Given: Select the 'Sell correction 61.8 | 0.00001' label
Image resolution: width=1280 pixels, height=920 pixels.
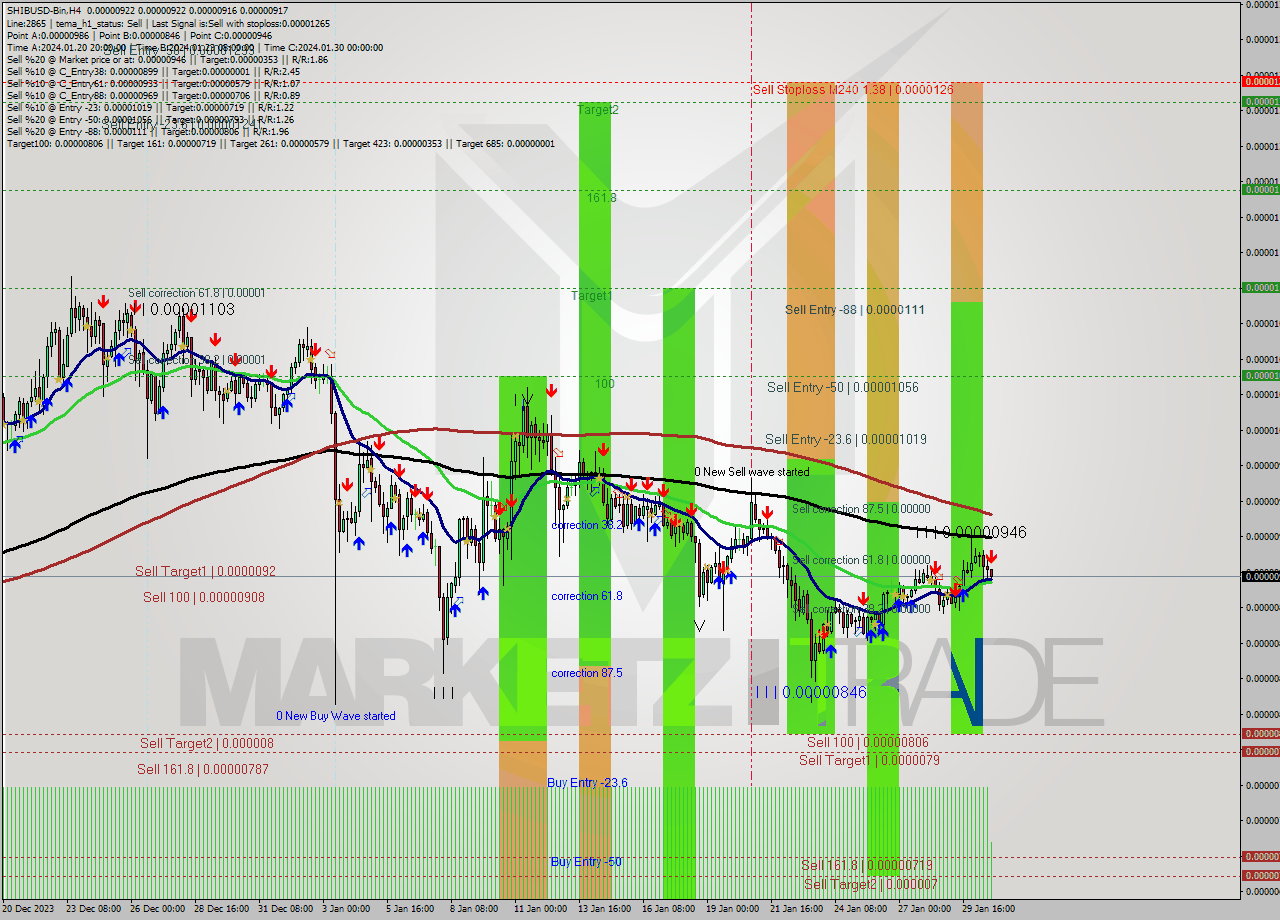Looking at the screenshot, I should pos(197,293).
